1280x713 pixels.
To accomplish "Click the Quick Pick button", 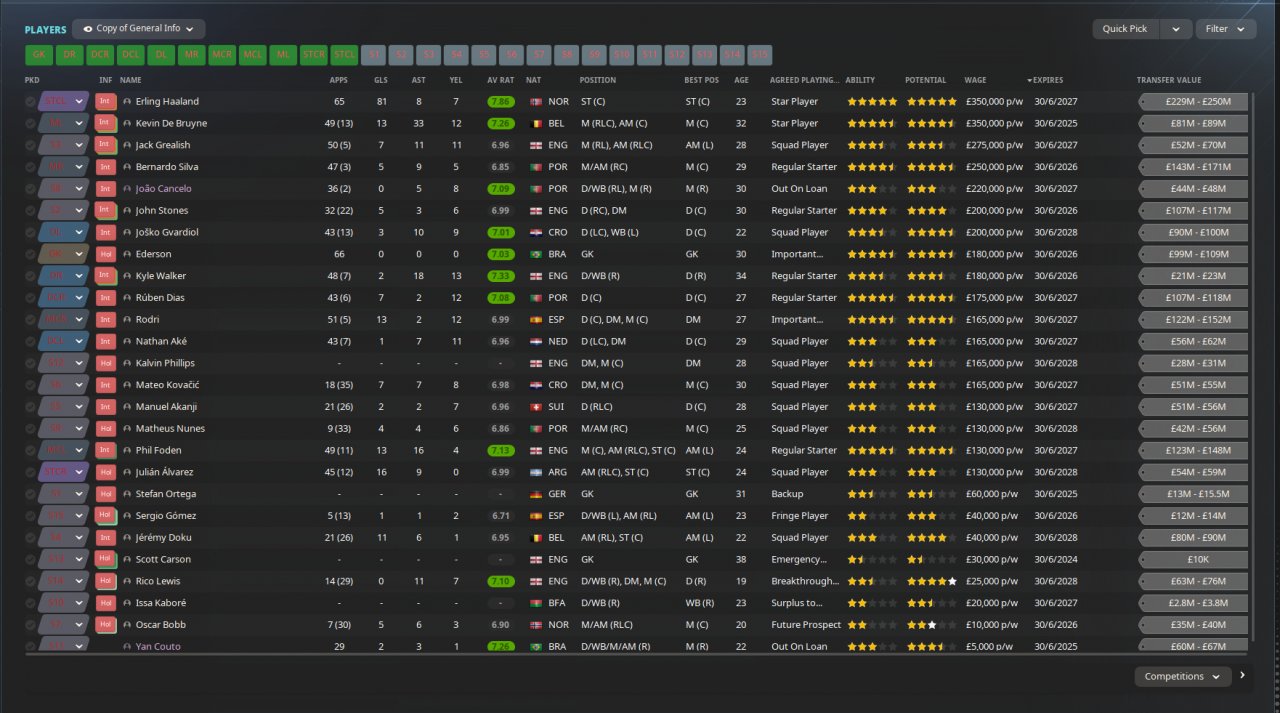I will [x=1125, y=29].
